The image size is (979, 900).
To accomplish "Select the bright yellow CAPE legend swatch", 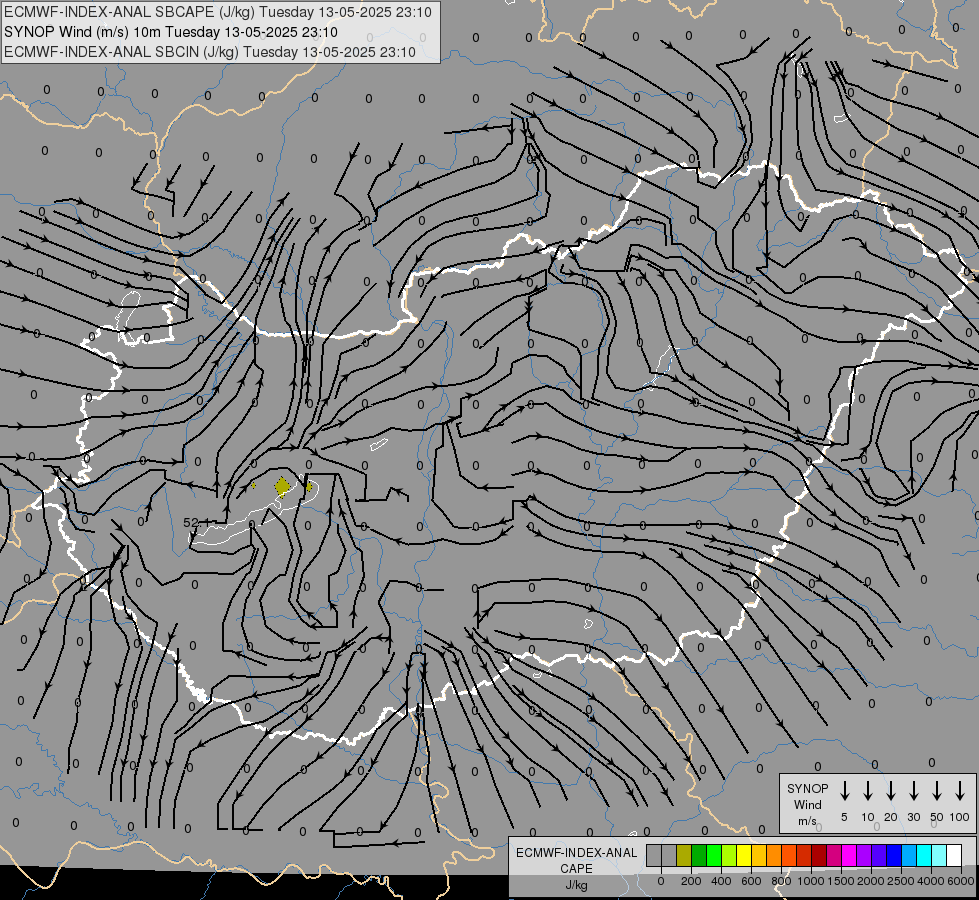I will point(744,856).
